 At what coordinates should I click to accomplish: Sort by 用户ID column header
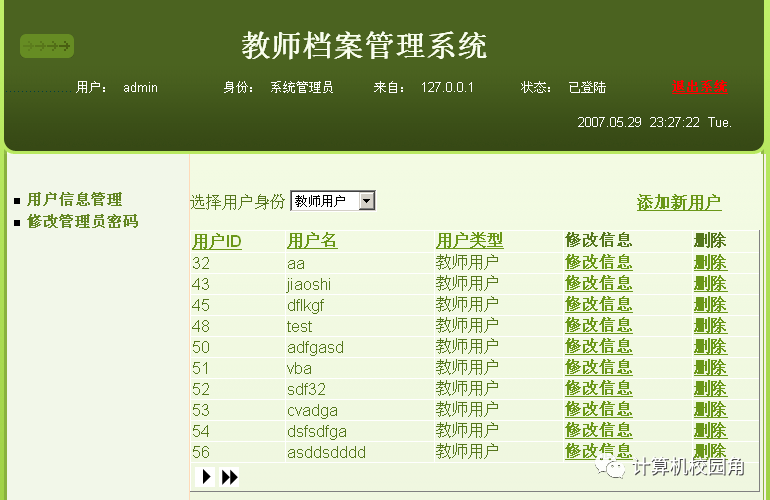(x=217, y=241)
